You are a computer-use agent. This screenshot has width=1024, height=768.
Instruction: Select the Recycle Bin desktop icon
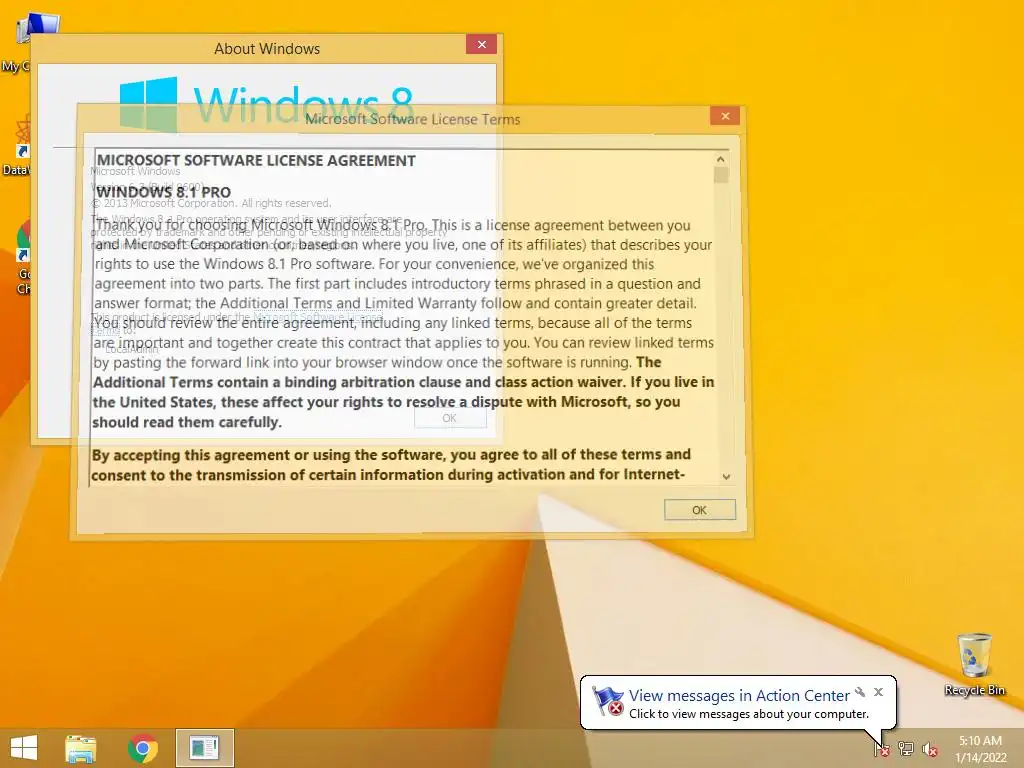click(974, 664)
